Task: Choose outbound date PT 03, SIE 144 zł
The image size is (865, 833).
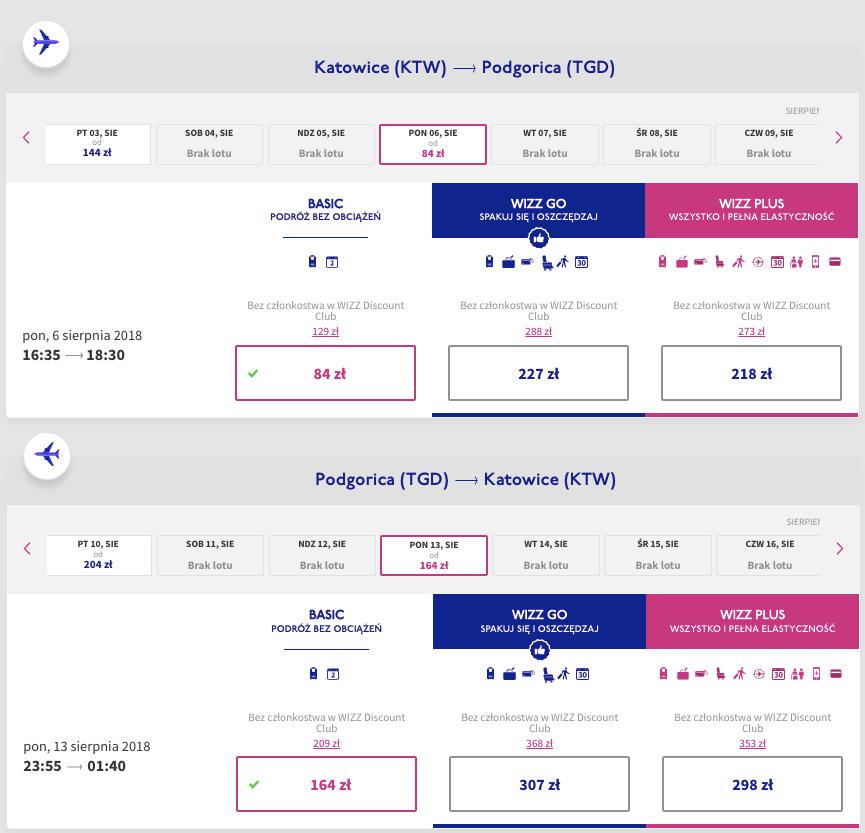Action: [x=98, y=144]
